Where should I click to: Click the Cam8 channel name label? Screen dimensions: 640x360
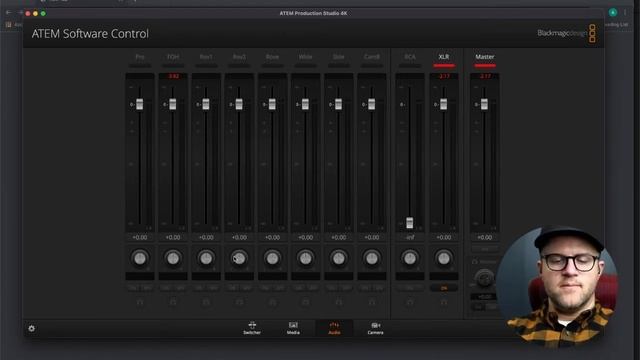[372, 57]
